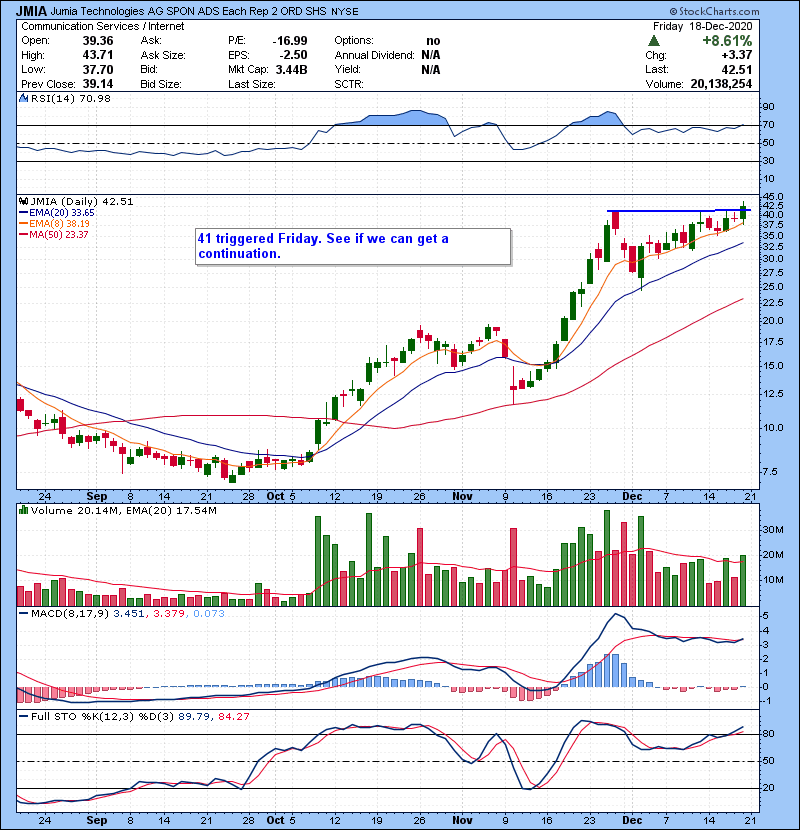The height and width of the screenshot is (830, 800).
Task: Click the blue annotation about 41 triggered Friday
Action: pos(353,246)
